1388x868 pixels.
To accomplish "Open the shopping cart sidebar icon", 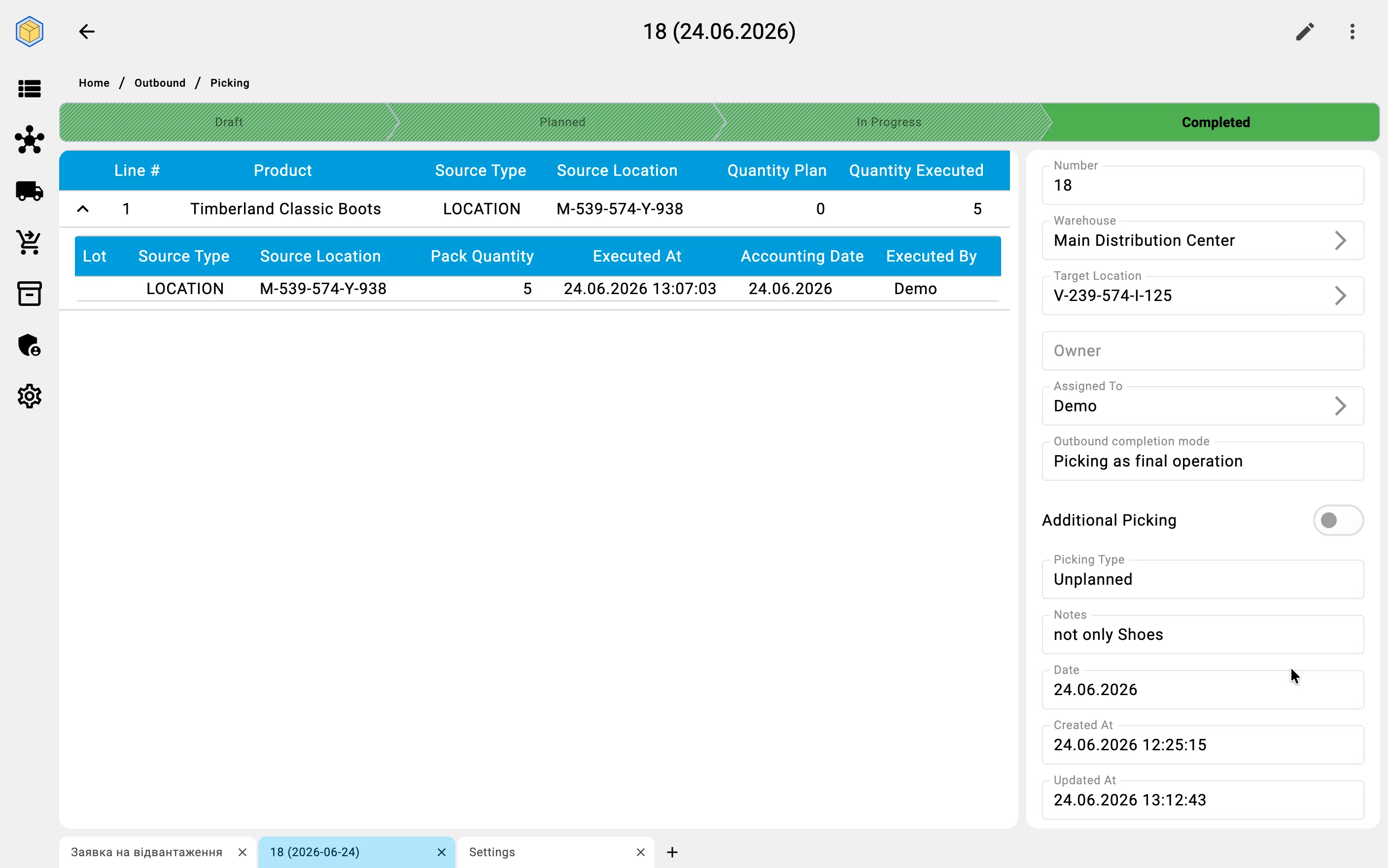I will [29, 242].
